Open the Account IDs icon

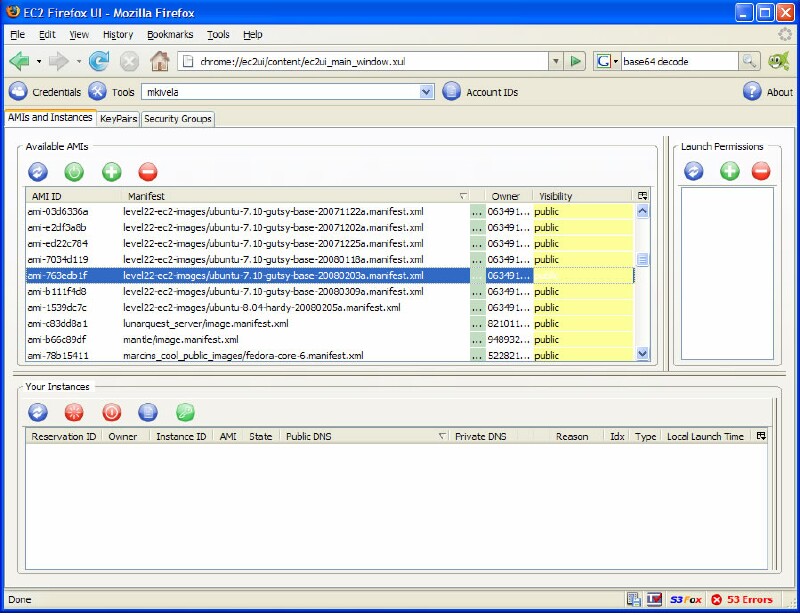451,92
